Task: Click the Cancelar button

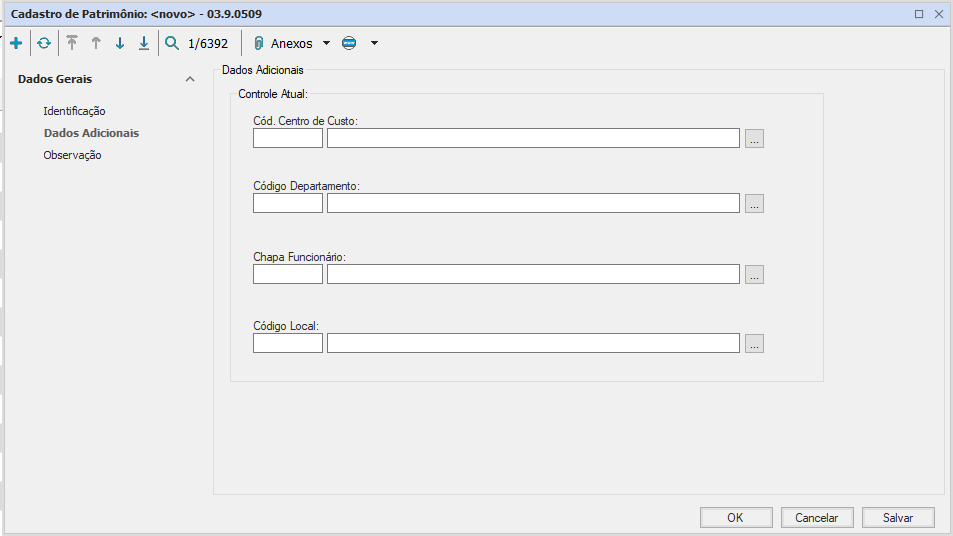Action: click(816, 518)
